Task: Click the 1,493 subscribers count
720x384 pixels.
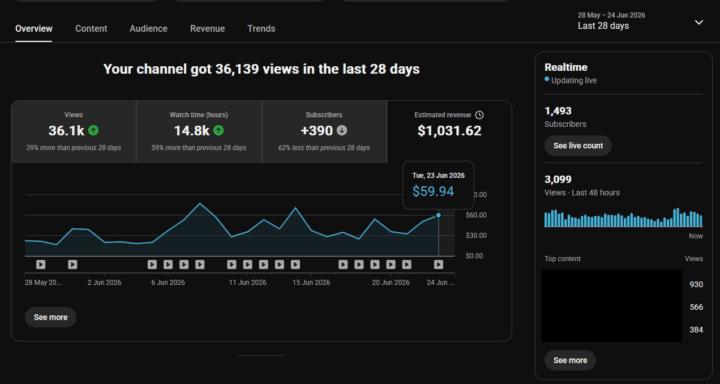Action: [x=558, y=111]
